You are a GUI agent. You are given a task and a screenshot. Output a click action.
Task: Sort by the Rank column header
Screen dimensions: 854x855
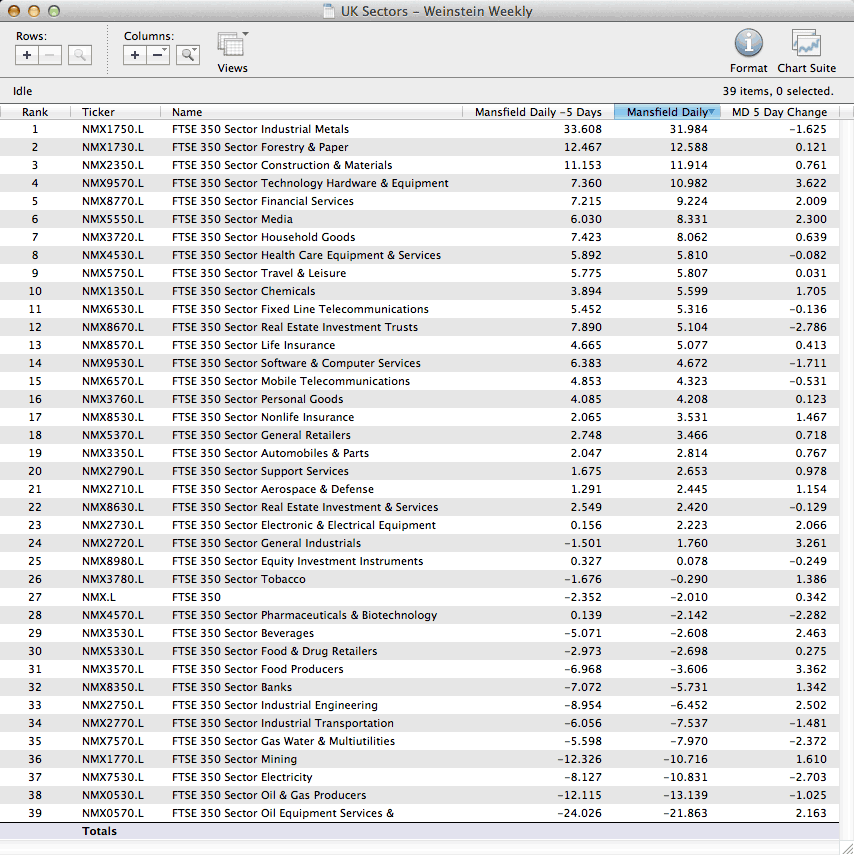35,112
